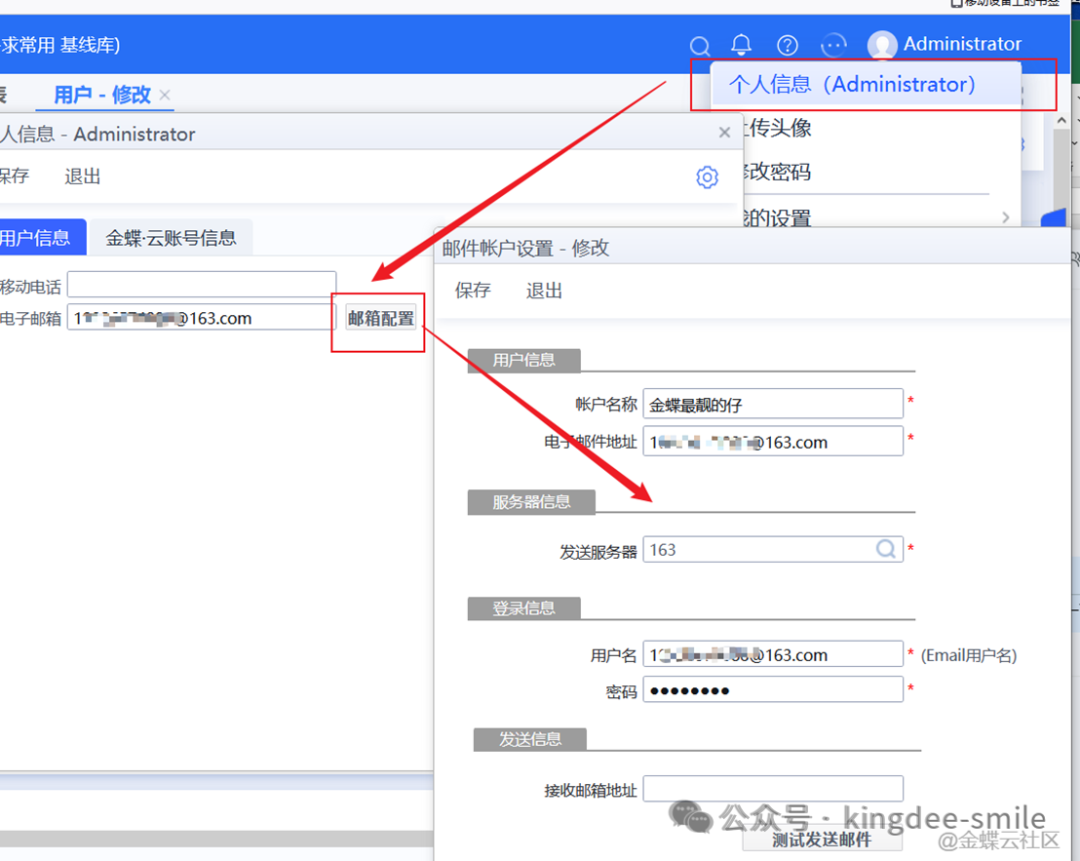This screenshot has width=1080, height=861.
Task: Click the 邮箱配置 button
Action: (x=380, y=318)
